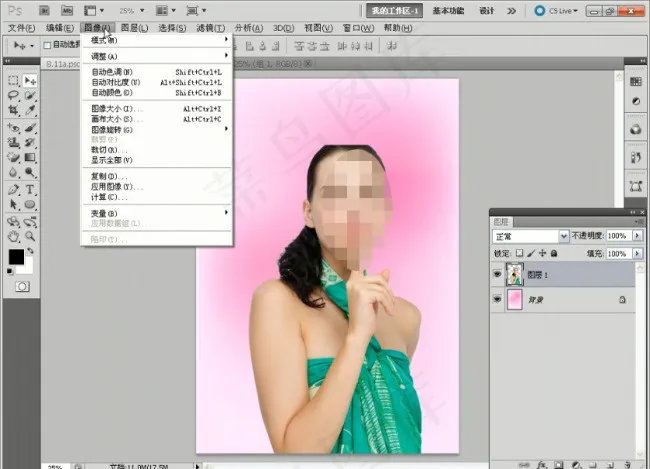
Task: Pick the Lasso tool
Action: (13, 96)
